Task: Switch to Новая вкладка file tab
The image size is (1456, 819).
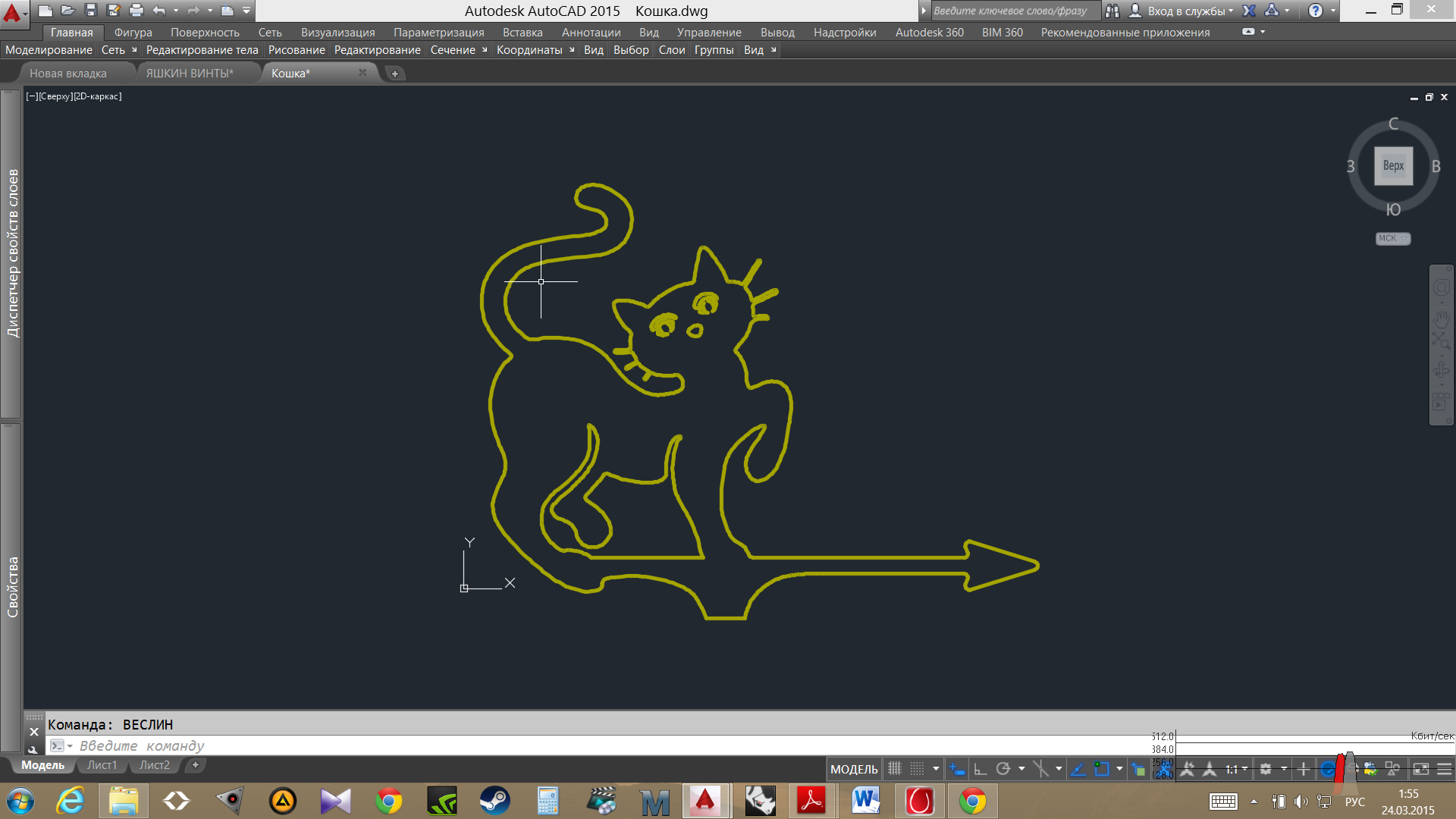Action: coord(68,73)
